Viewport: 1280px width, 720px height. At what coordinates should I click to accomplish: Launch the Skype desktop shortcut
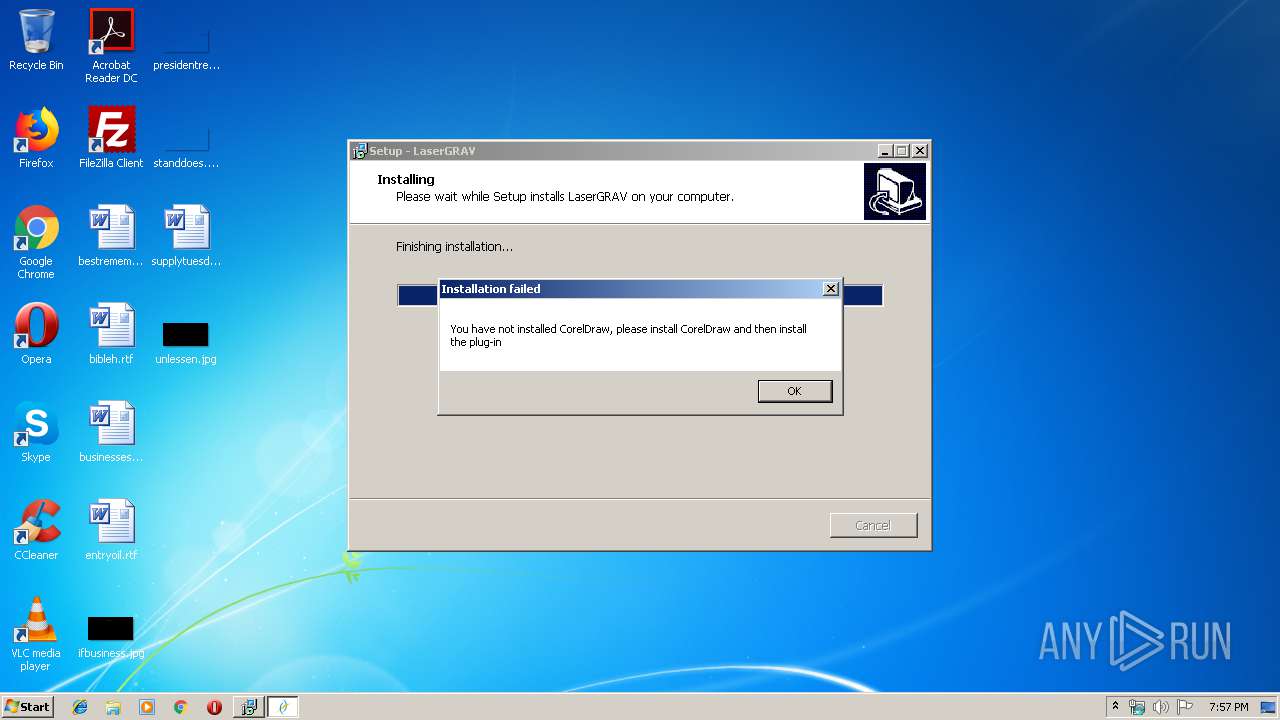36,433
